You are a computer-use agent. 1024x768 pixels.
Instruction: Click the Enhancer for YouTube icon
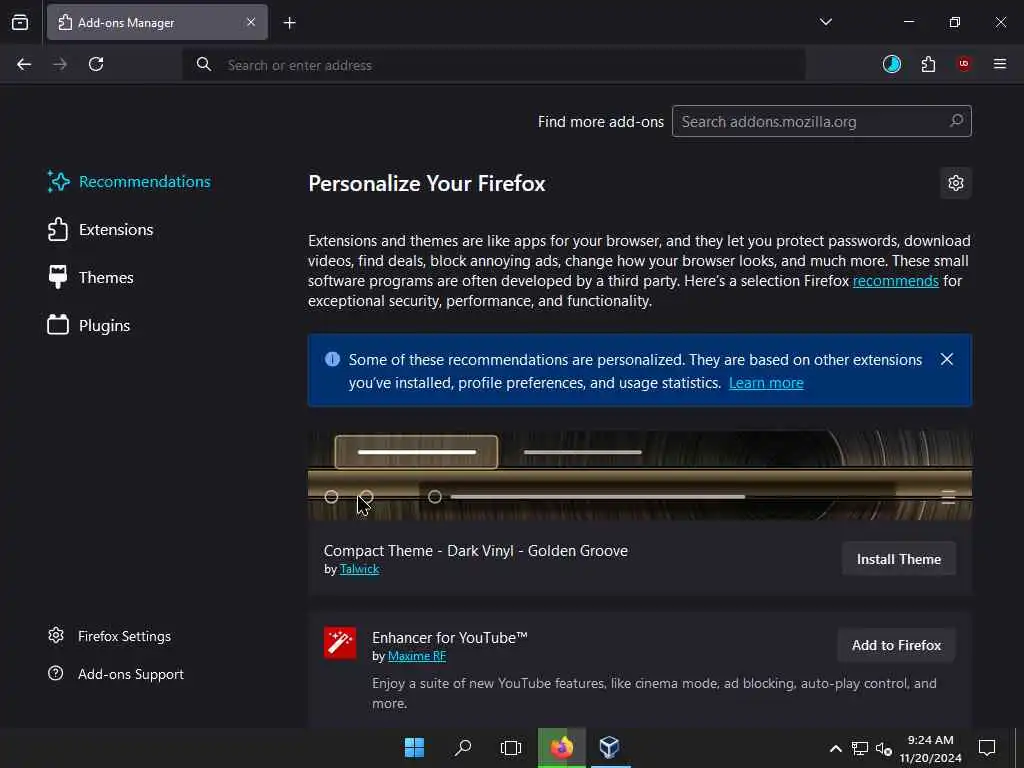click(x=340, y=643)
